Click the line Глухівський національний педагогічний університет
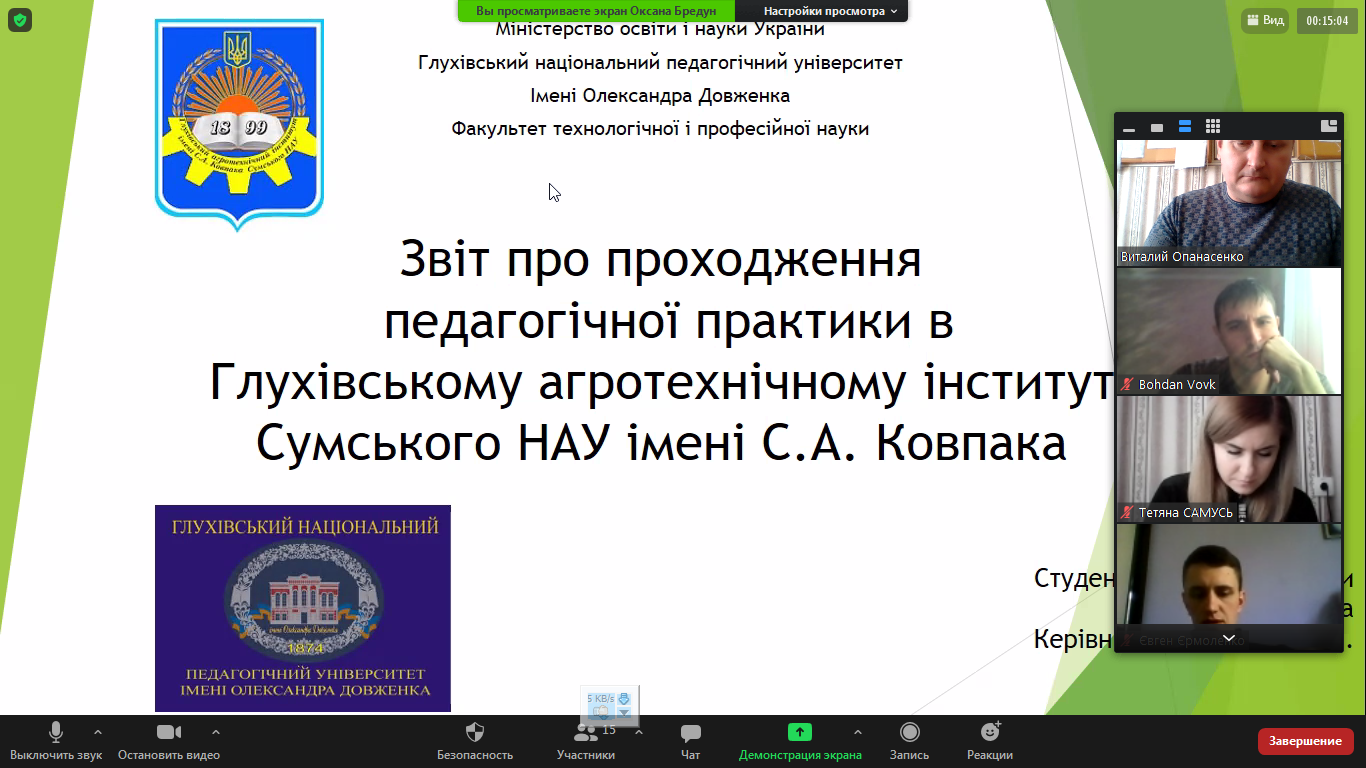Screen dimensions: 1366x768 [x=660, y=63]
